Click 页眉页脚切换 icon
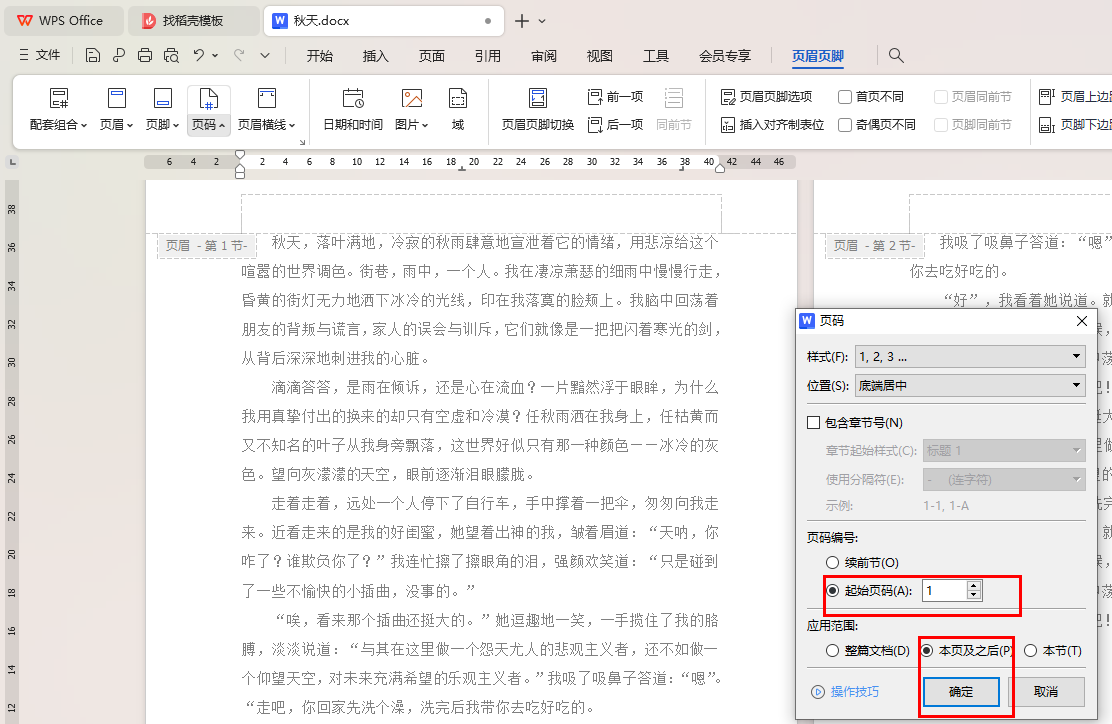Screen dimensions: 1112x724 click(x=538, y=98)
